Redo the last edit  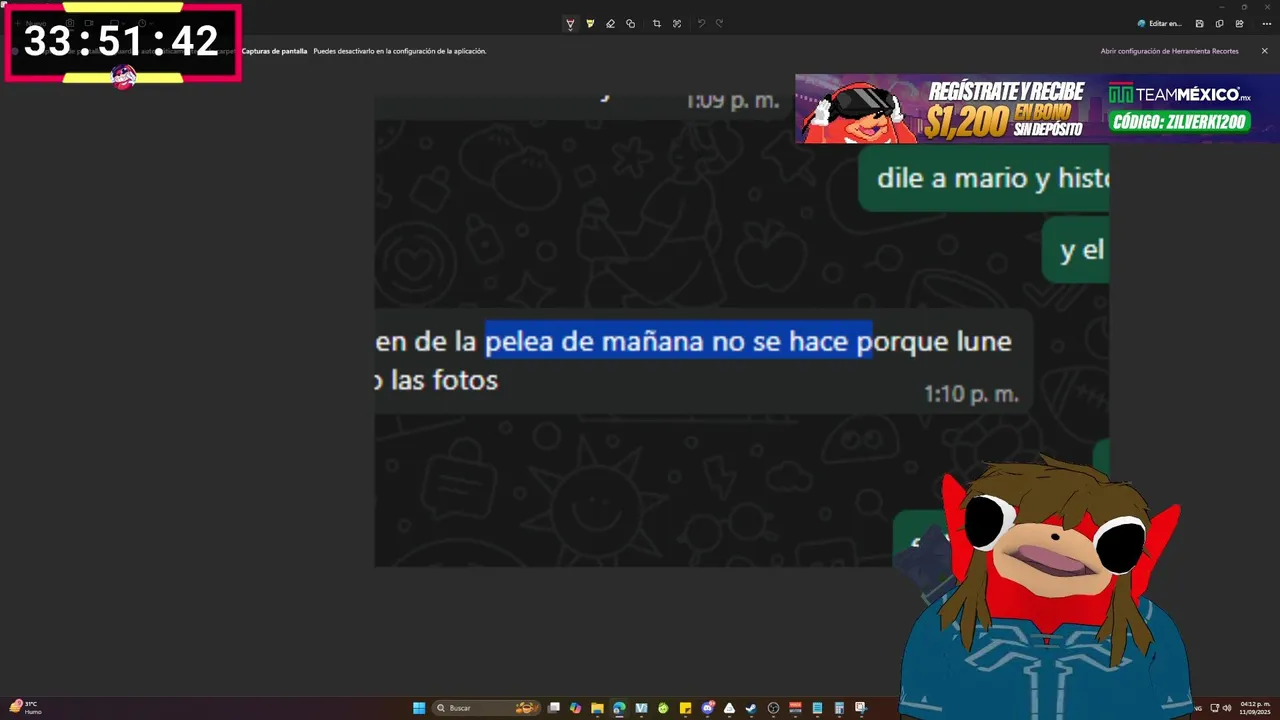tap(719, 24)
